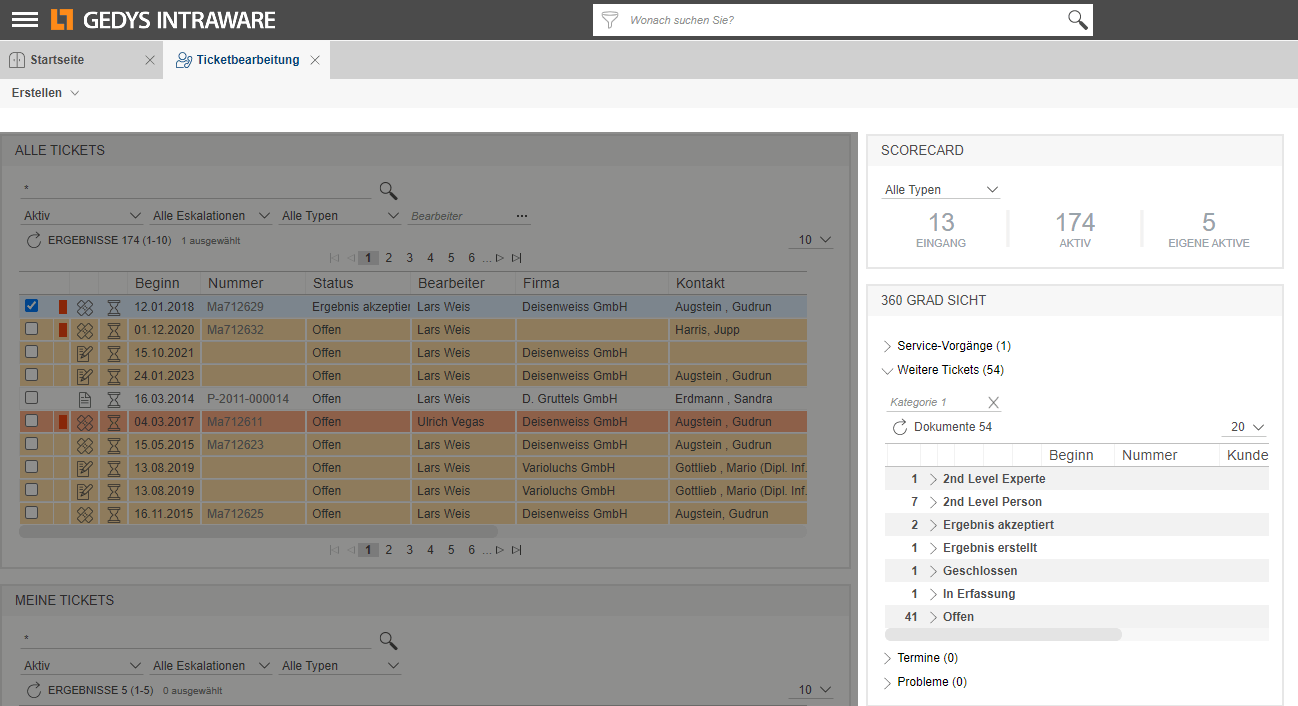Open the hamburger main menu
1298x706 pixels.
click(24, 19)
